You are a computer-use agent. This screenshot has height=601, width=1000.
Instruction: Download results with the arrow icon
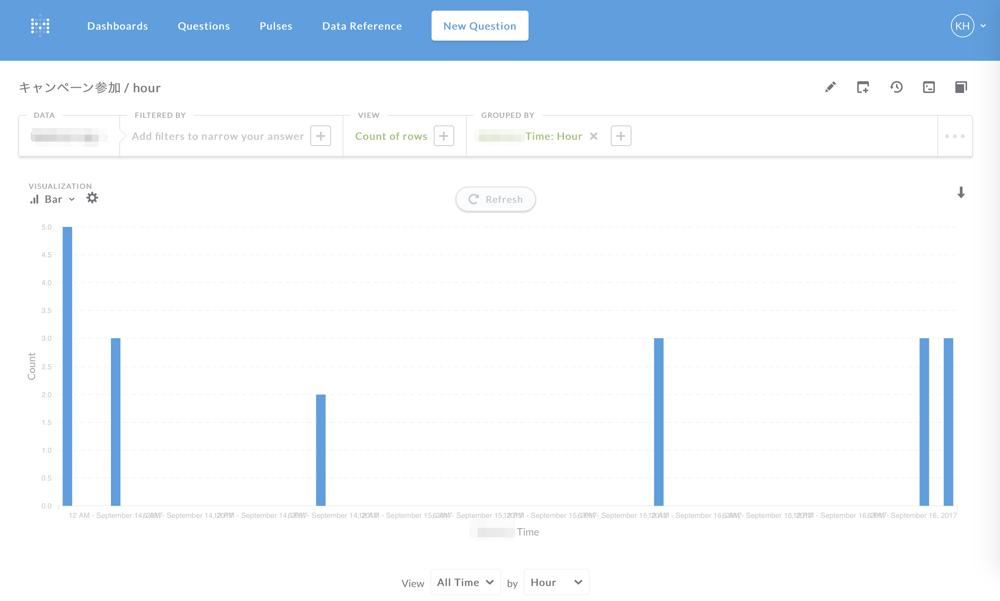tap(960, 192)
